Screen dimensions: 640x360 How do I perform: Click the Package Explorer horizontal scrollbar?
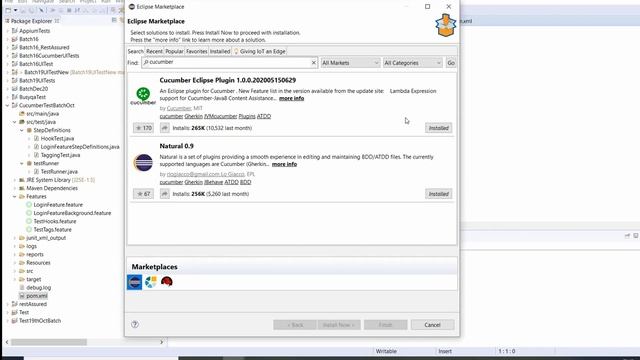coord(49,342)
